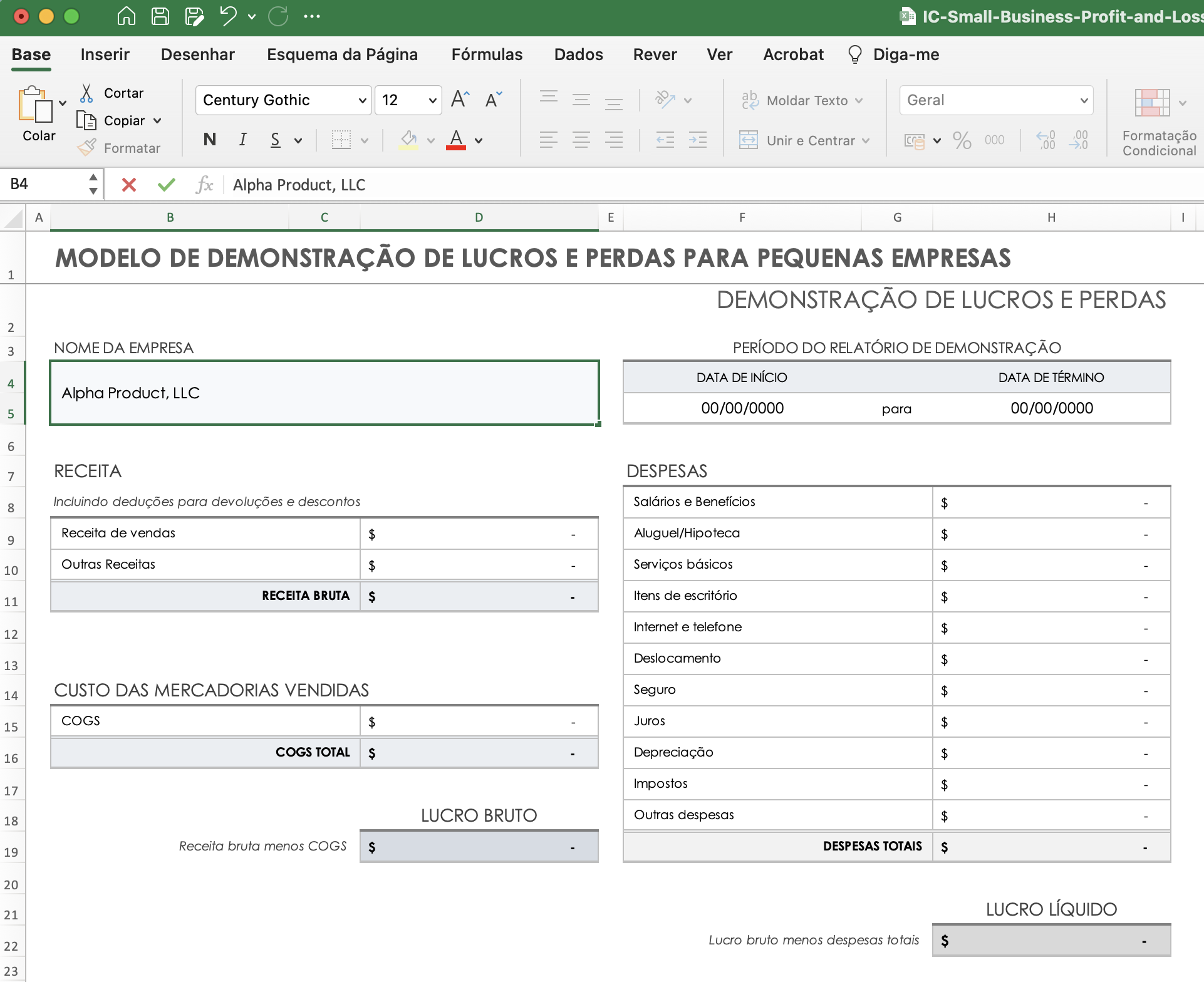This screenshot has width=1204, height=982.
Task: Toggle Moldar Texto wrap text
Action: pyautogui.click(x=802, y=100)
